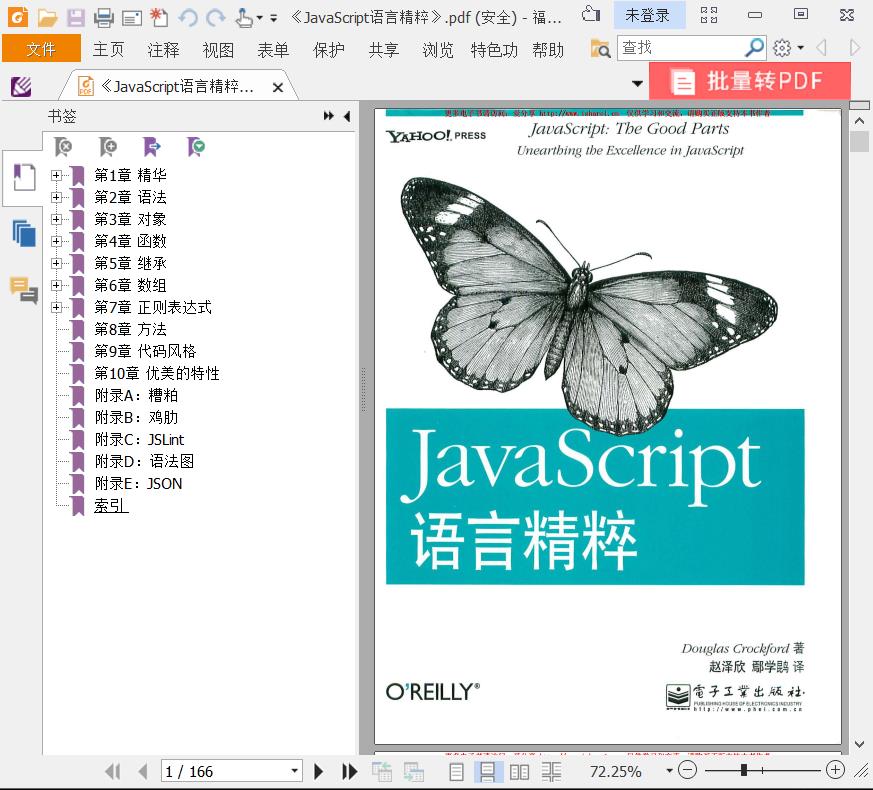Click the 未登录 login button
Screen dimensions: 873x790
tap(649, 16)
